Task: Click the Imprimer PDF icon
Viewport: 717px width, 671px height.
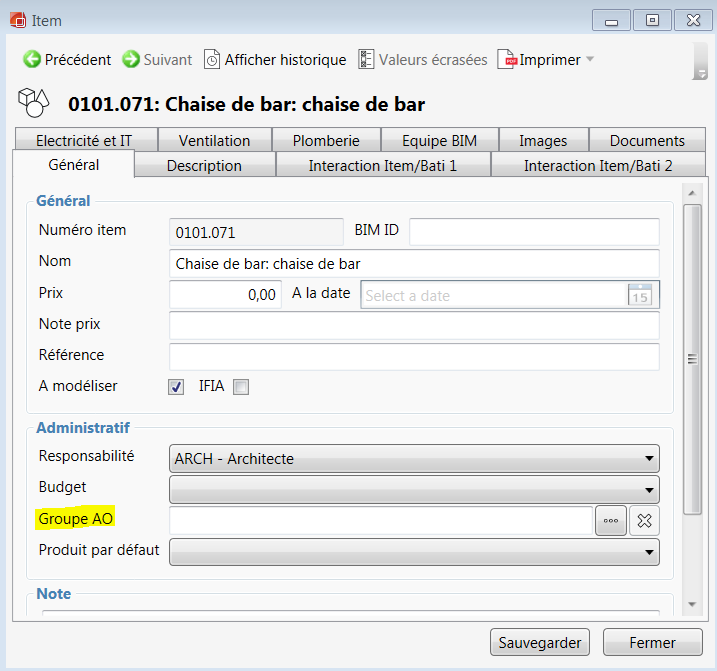Action: (x=508, y=60)
